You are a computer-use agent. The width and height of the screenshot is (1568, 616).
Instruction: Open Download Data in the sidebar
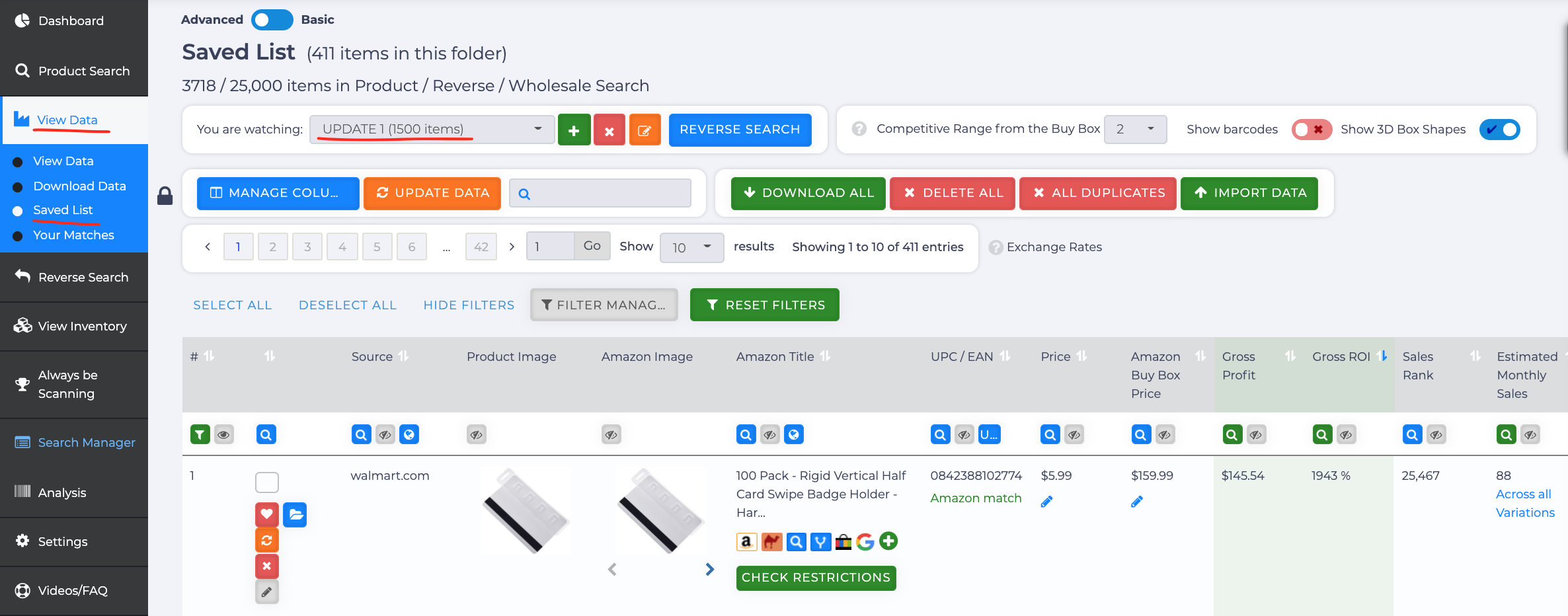[79, 186]
